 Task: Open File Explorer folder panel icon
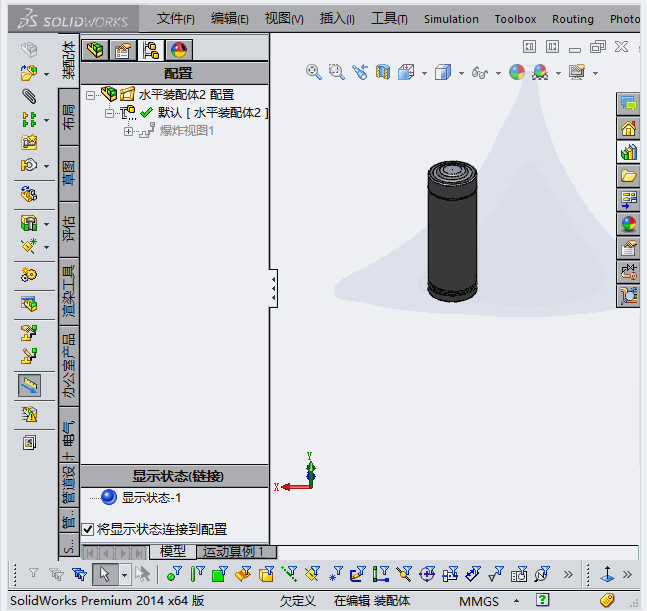pos(628,176)
